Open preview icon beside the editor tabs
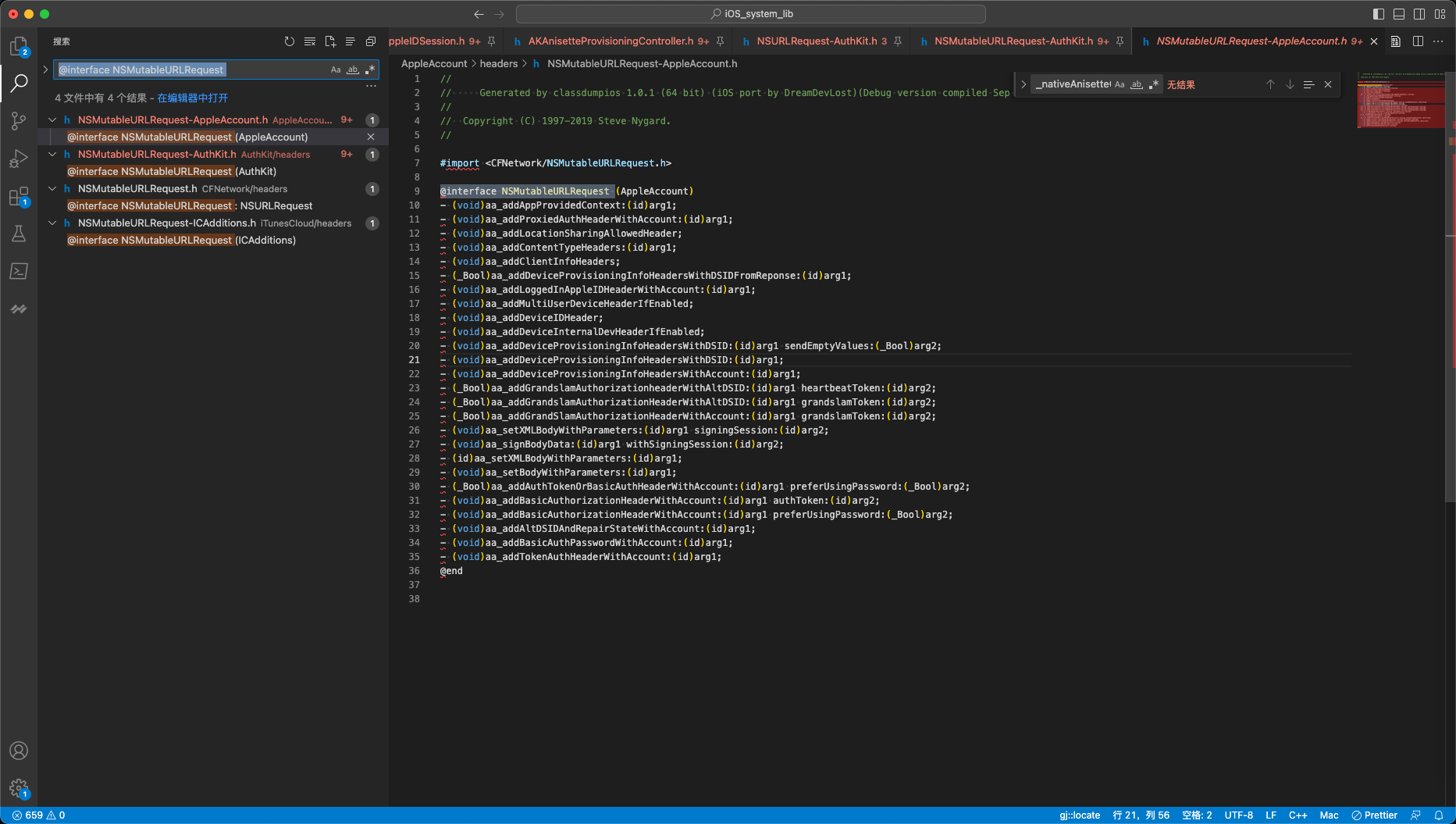This screenshot has height=824, width=1456. coord(1396,41)
